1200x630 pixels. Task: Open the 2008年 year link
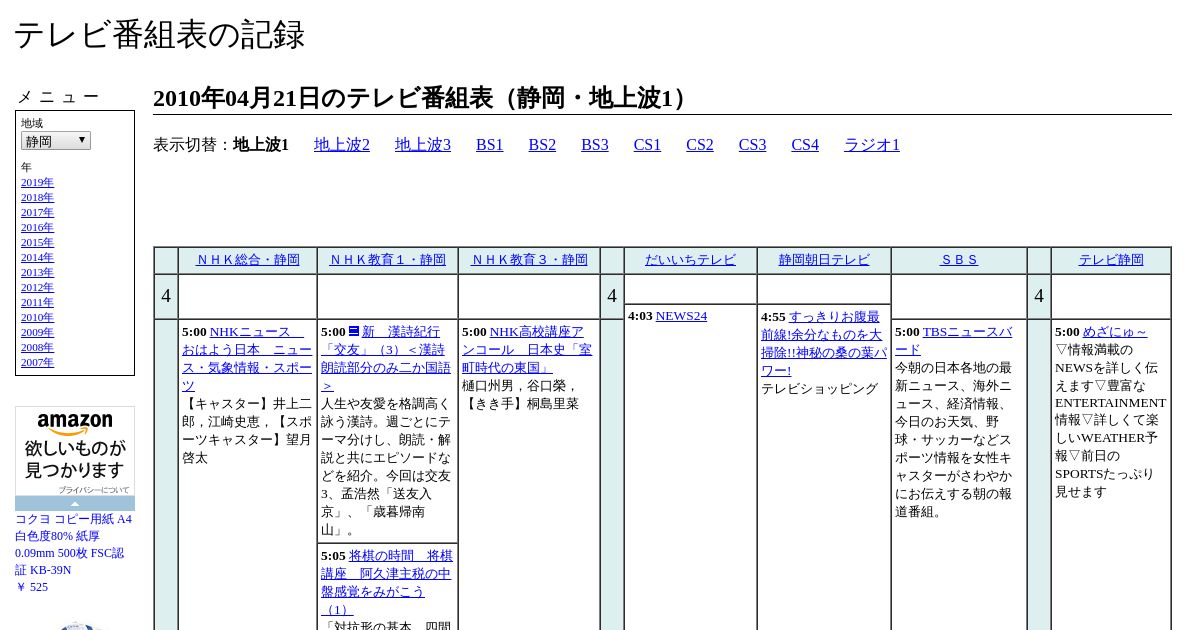37,348
